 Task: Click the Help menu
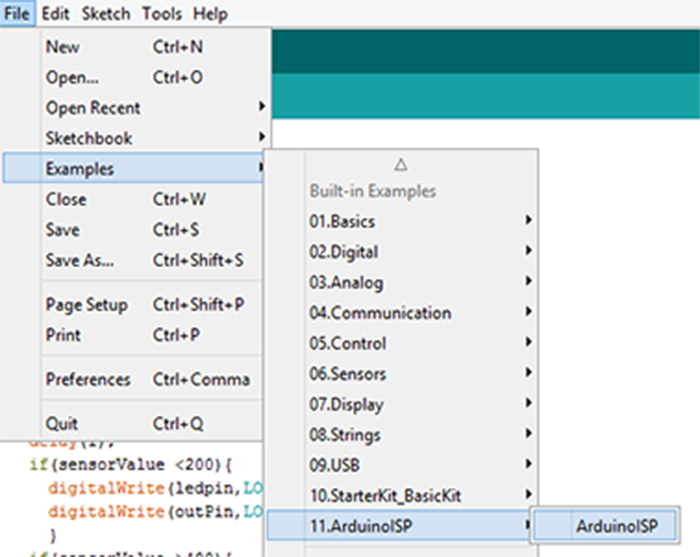pyautogui.click(x=209, y=14)
